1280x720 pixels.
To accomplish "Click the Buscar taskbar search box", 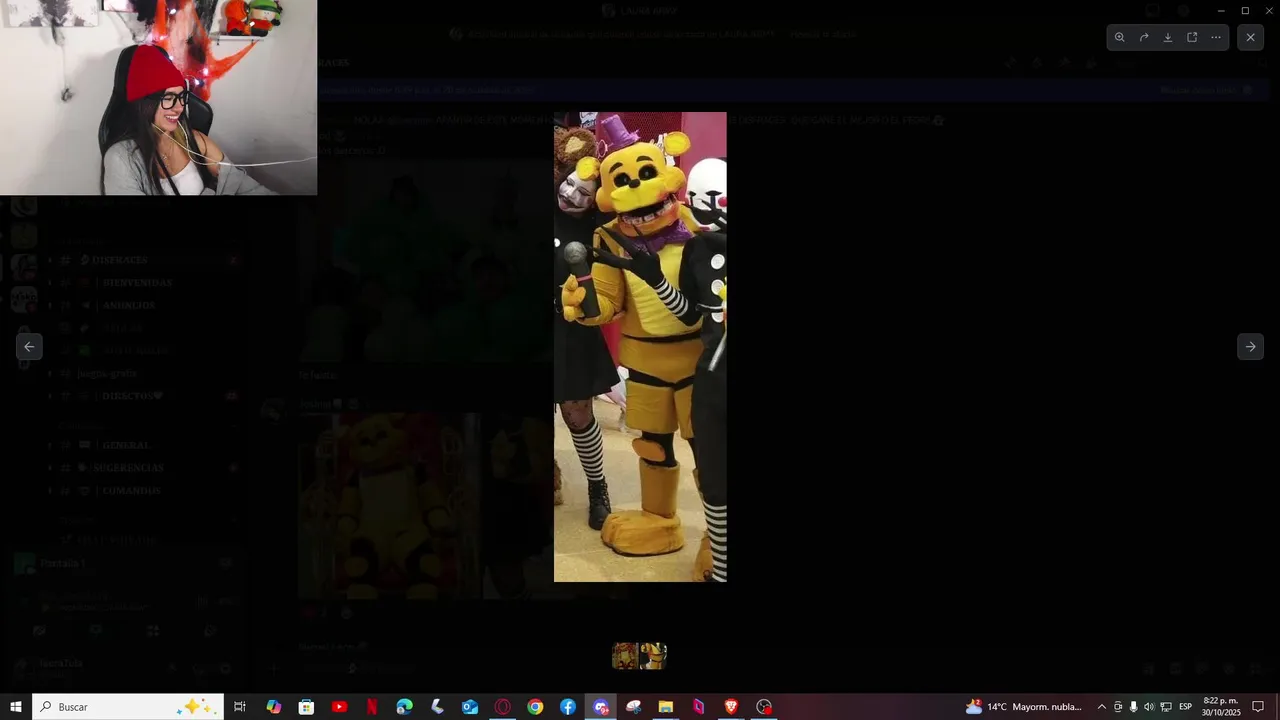I will coord(128,707).
